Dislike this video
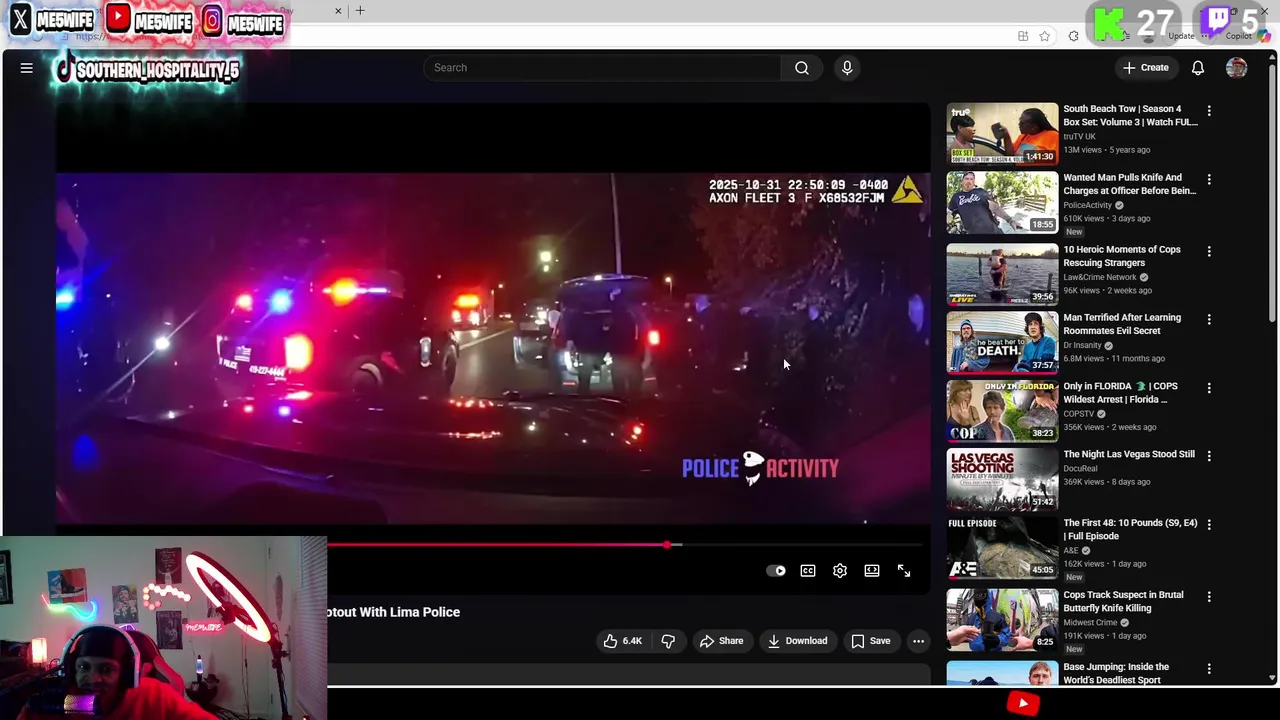This screenshot has width=1280, height=720. click(x=668, y=641)
